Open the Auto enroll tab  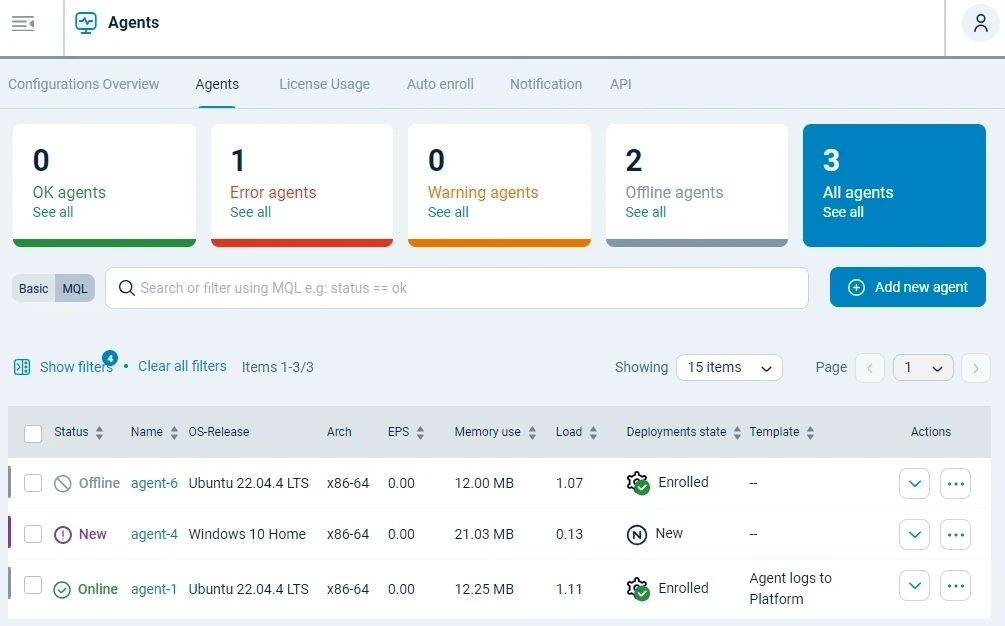pos(440,84)
